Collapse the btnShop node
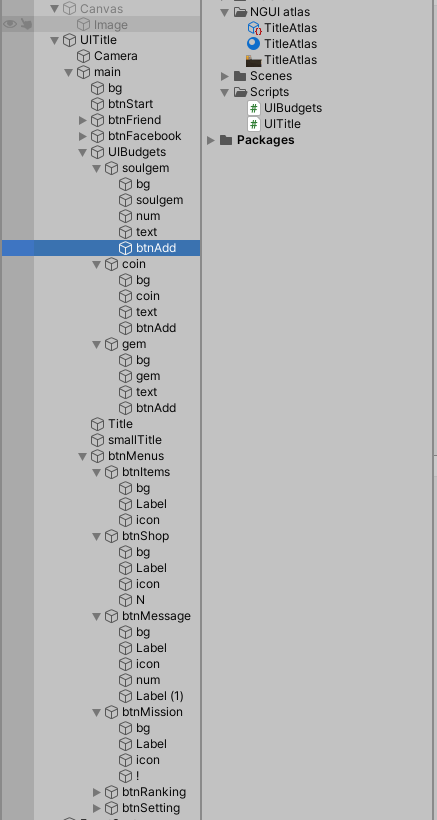 97,537
